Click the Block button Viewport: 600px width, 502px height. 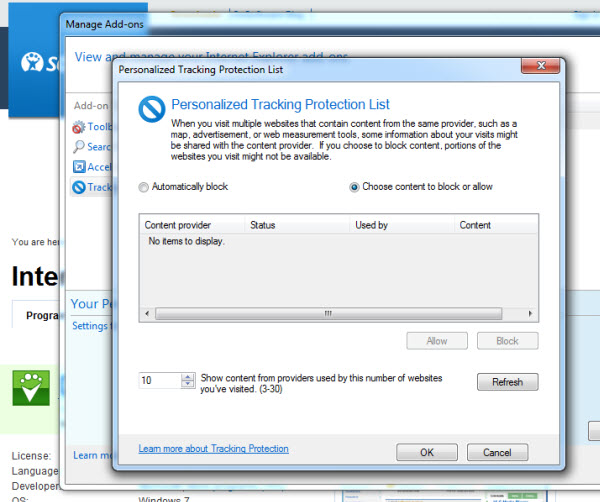pyautogui.click(x=507, y=341)
